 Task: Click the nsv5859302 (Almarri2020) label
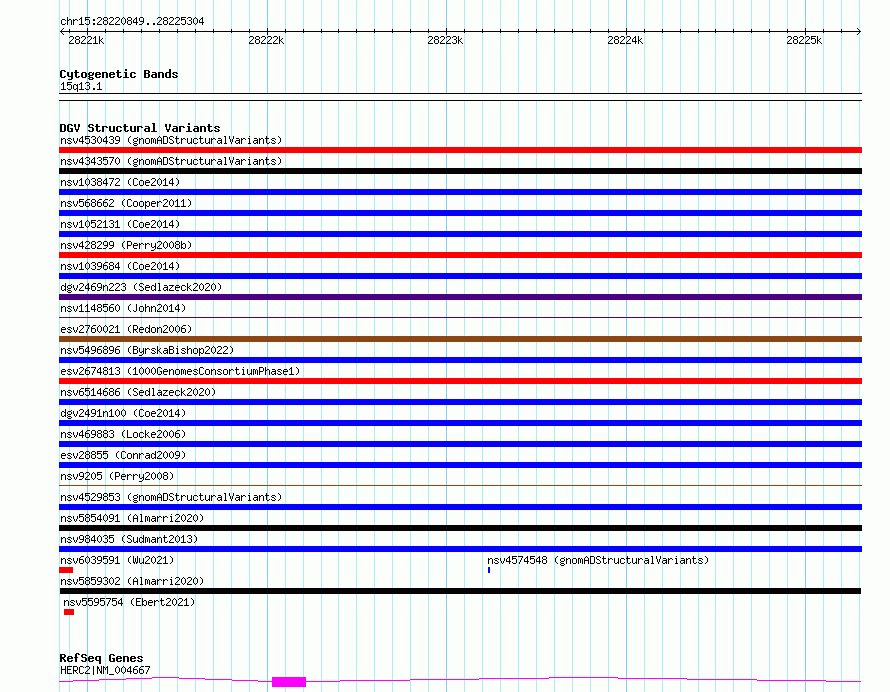[132, 581]
